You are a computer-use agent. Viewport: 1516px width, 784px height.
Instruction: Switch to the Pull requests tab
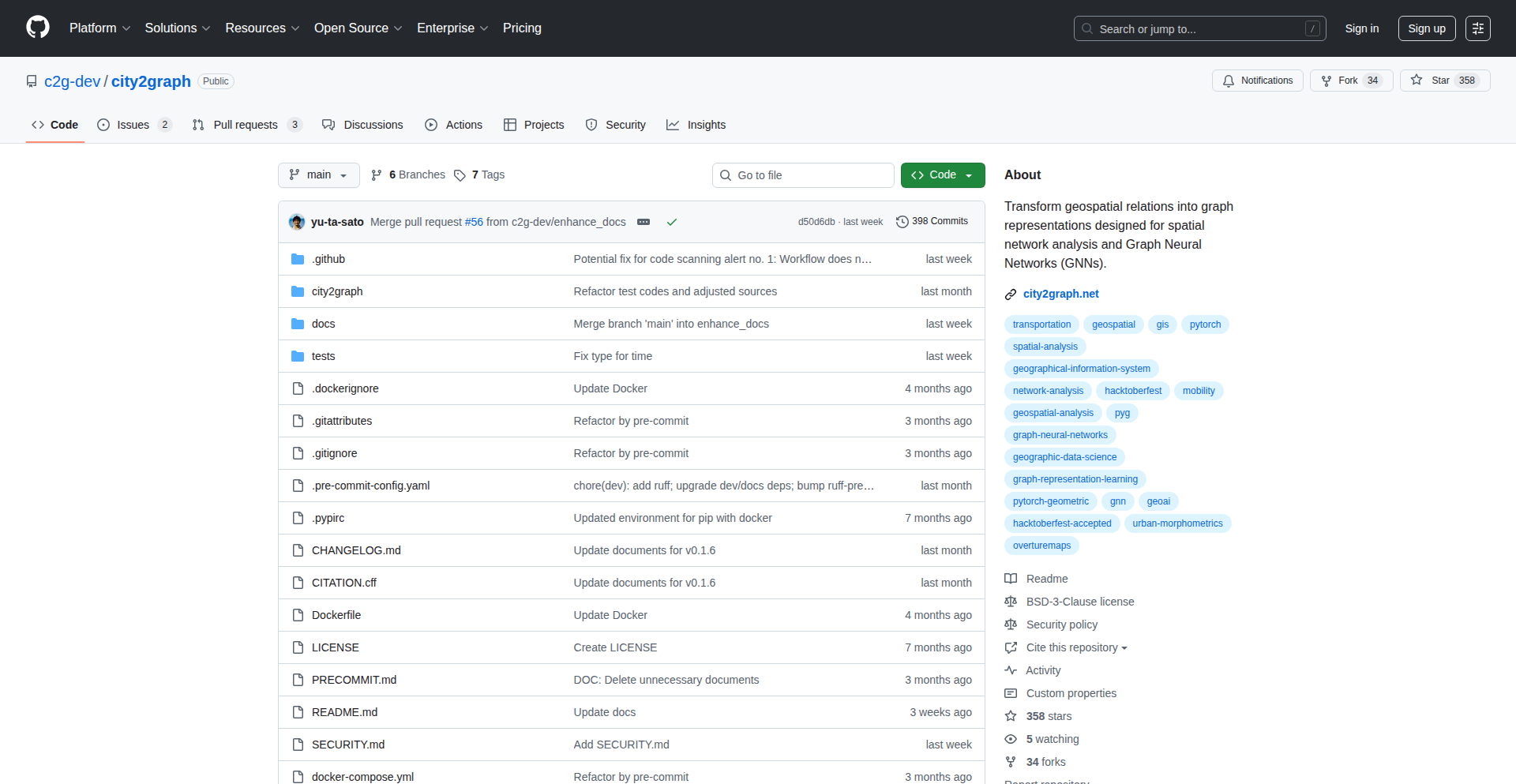246,125
